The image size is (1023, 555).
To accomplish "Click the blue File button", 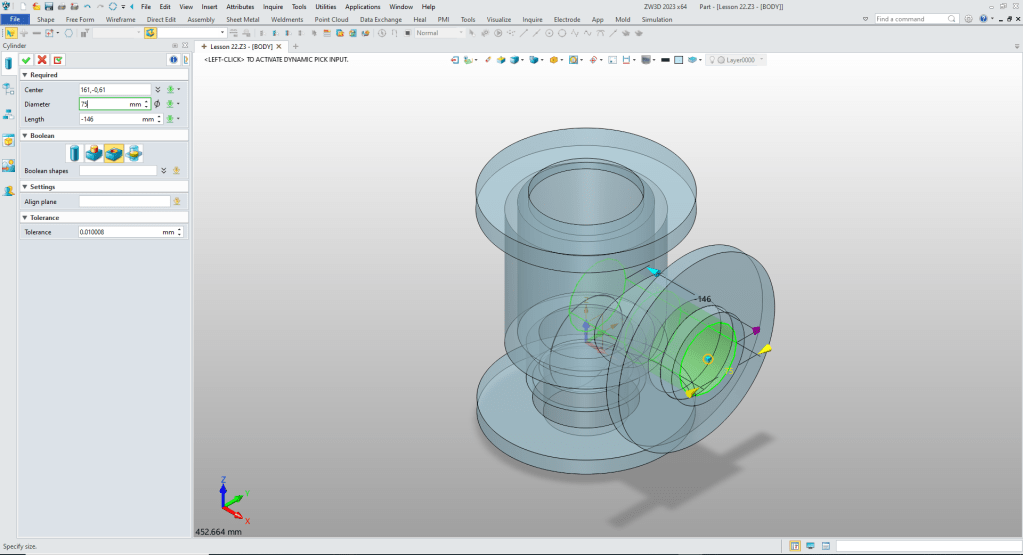I will click(x=15, y=19).
